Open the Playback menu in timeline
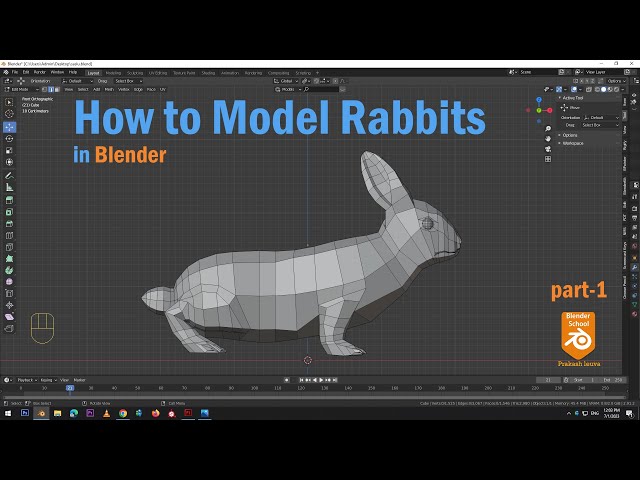The width and height of the screenshot is (640, 480). tap(27, 380)
